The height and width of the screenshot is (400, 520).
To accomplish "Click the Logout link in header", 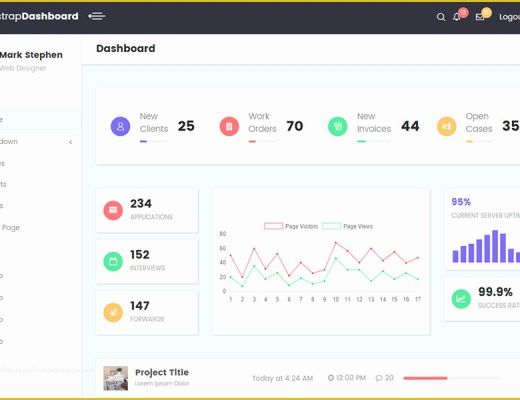I will (509, 17).
